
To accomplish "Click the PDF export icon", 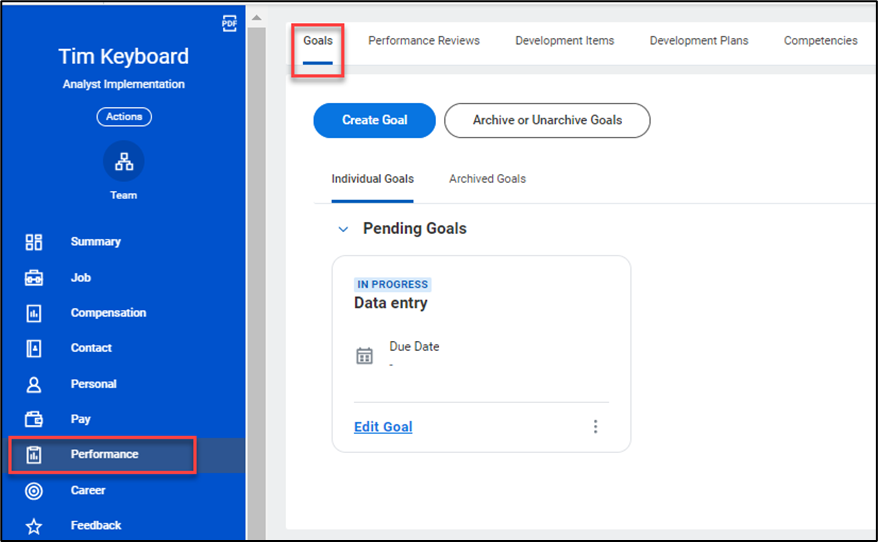I will 229,24.
